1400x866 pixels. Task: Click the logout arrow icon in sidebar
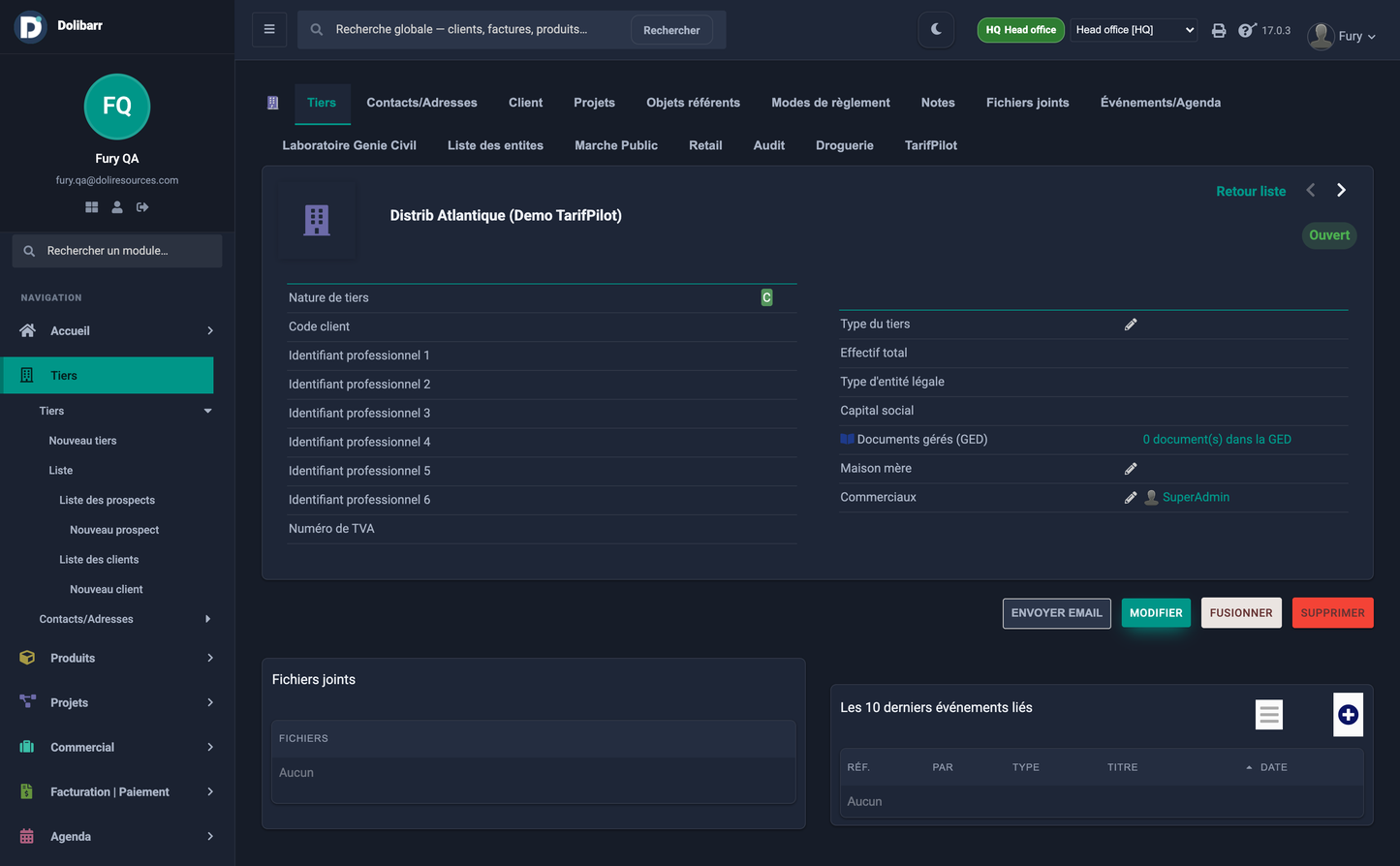click(x=142, y=207)
